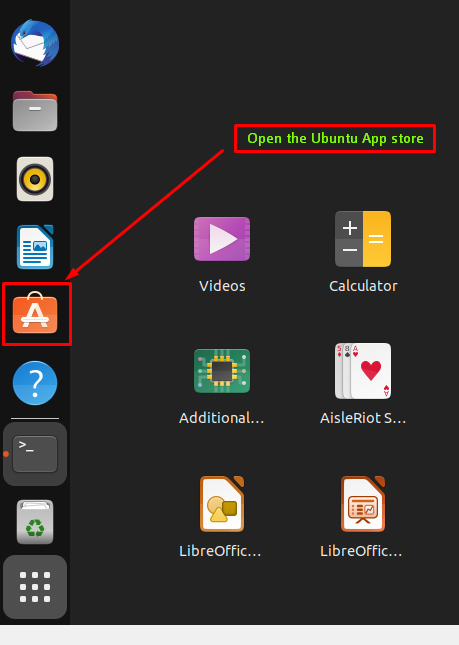The width and height of the screenshot is (459, 645).
Task: Launch the Videos app
Action: [x=222, y=239]
